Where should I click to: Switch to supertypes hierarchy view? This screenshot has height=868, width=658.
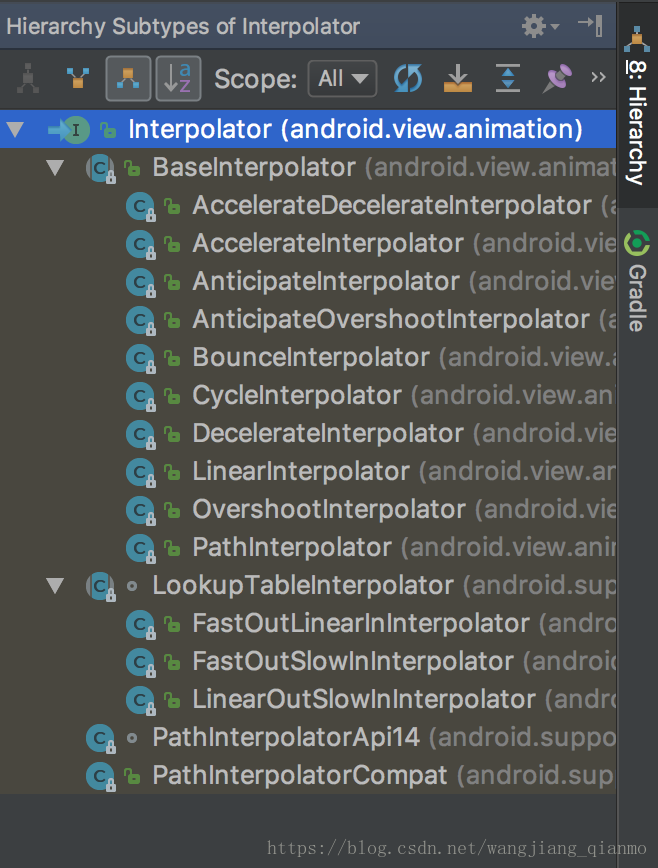click(78, 78)
